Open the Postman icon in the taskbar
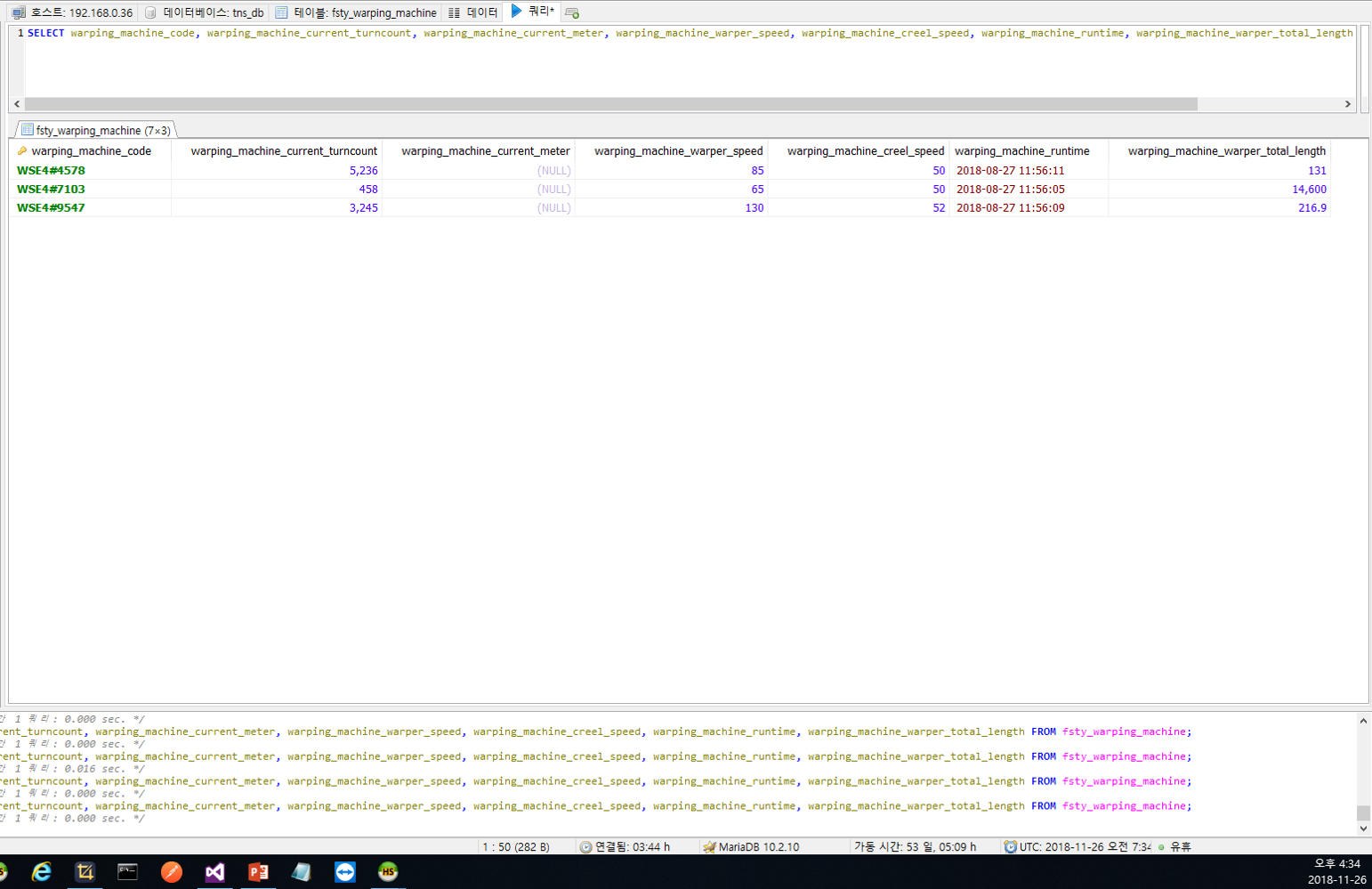 click(x=171, y=872)
